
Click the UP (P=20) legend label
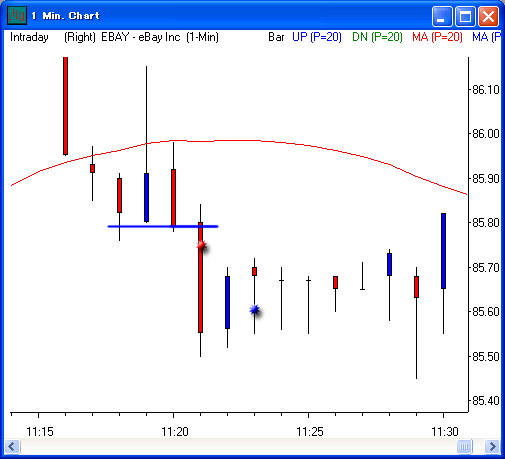(x=317, y=37)
